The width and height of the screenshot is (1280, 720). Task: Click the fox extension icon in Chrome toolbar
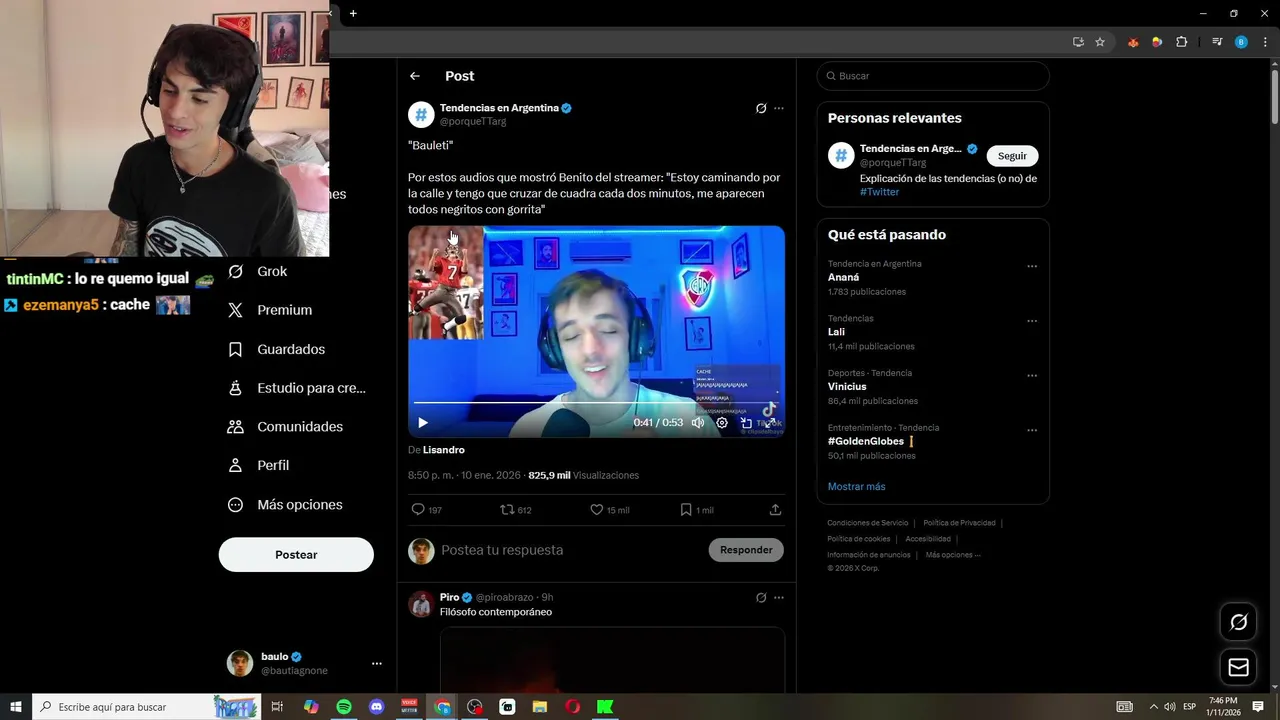click(x=1133, y=42)
